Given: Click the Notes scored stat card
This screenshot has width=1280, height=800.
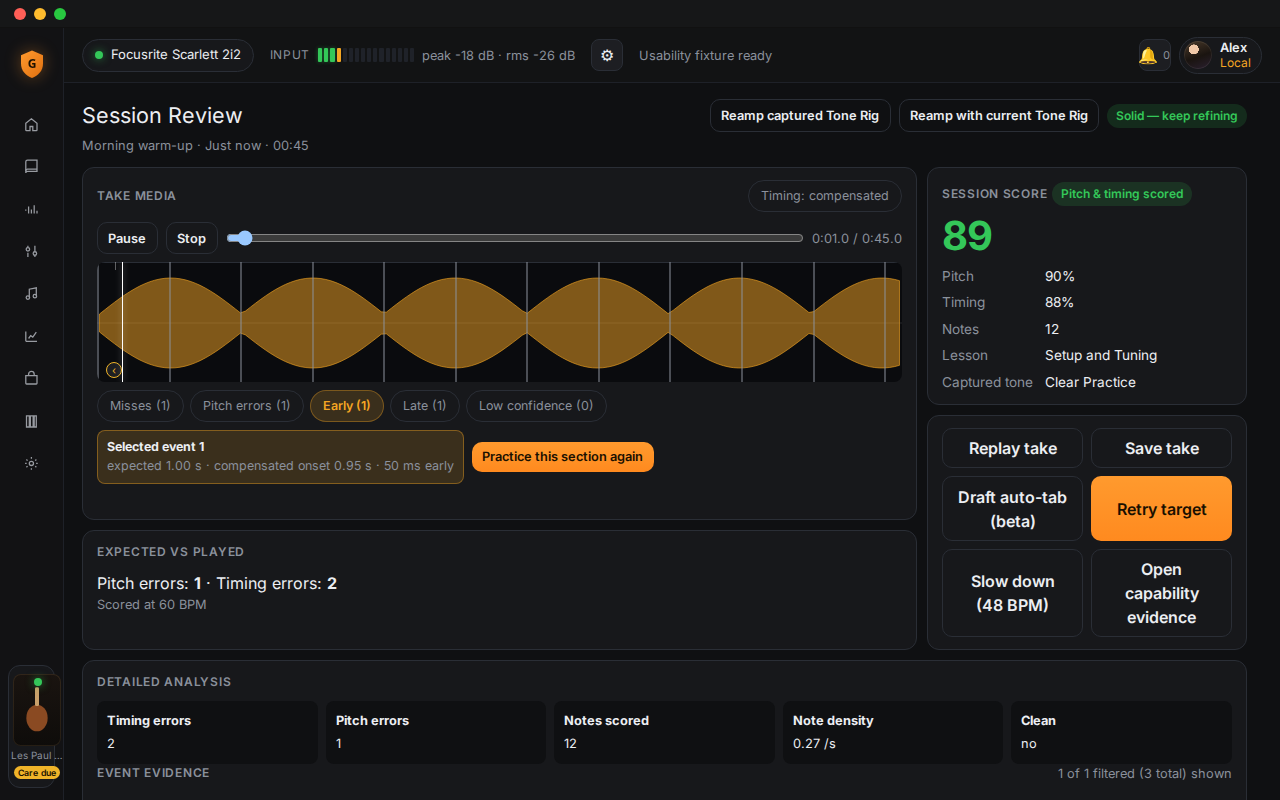Looking at the screenshot, I should (665, 732).
